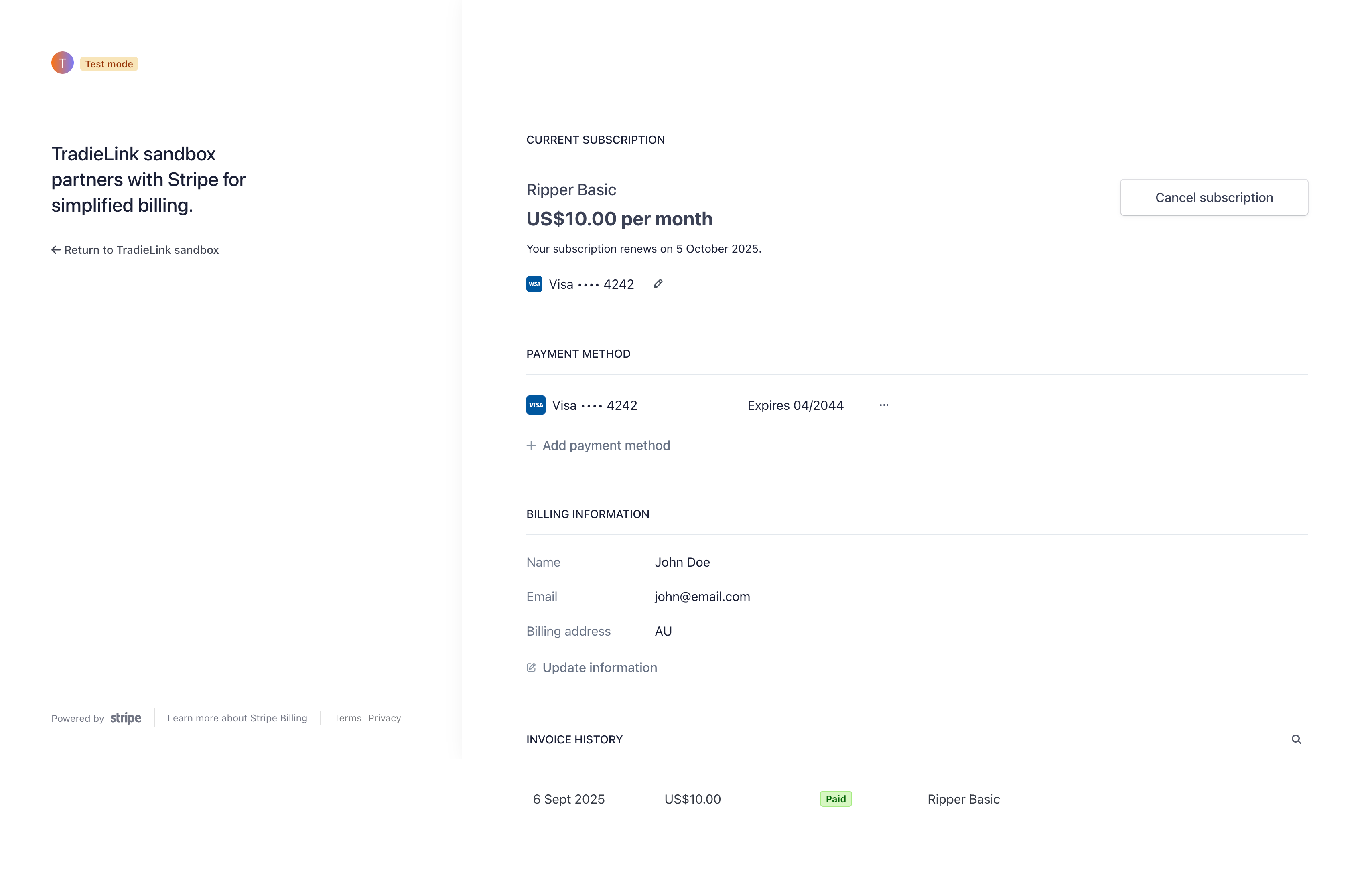This screenshot has width=1372, height=895.
Task: Open Privacy link
Action: click(384, 718)
